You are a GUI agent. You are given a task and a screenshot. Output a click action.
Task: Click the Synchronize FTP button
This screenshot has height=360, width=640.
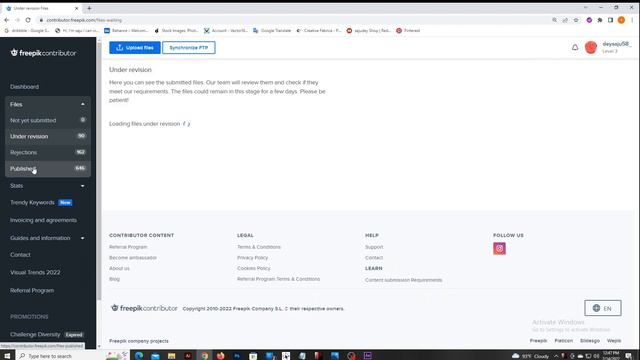pos(189,48)
